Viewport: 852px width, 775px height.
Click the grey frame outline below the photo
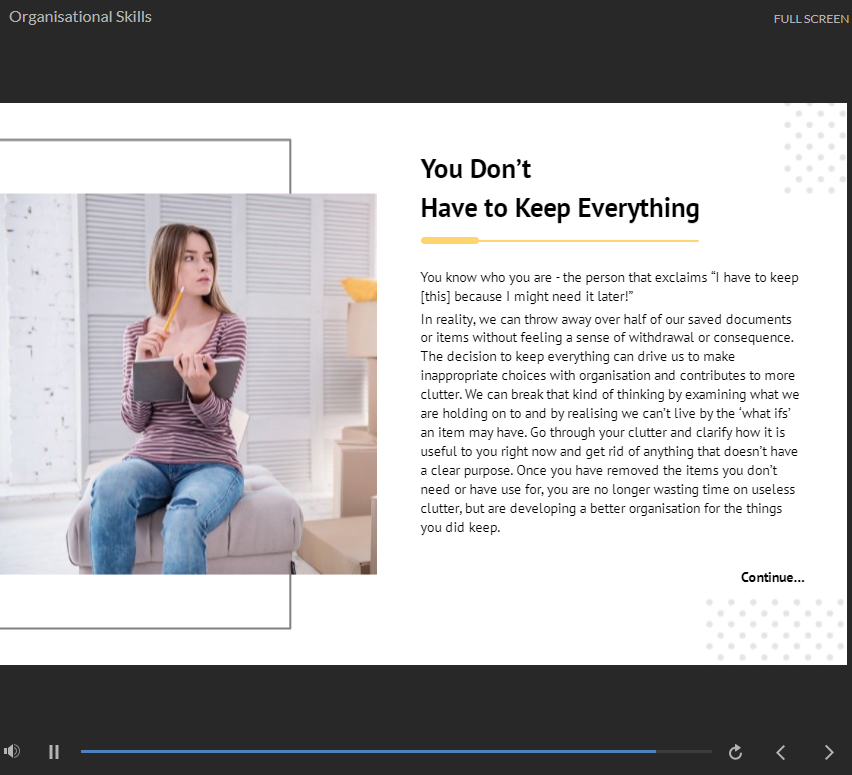tap(150, 627)
